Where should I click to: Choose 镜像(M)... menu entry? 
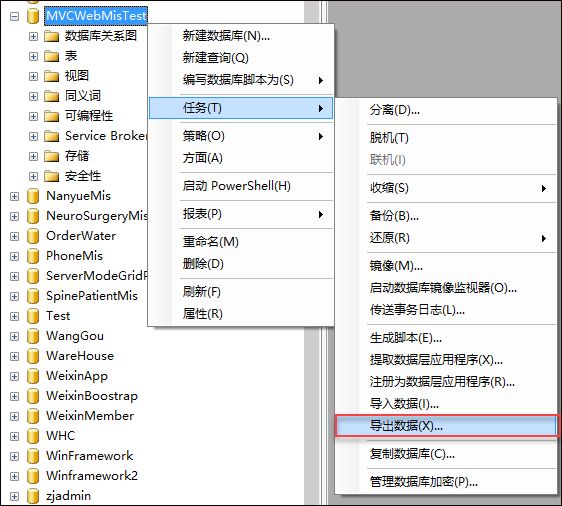point(446,266)
